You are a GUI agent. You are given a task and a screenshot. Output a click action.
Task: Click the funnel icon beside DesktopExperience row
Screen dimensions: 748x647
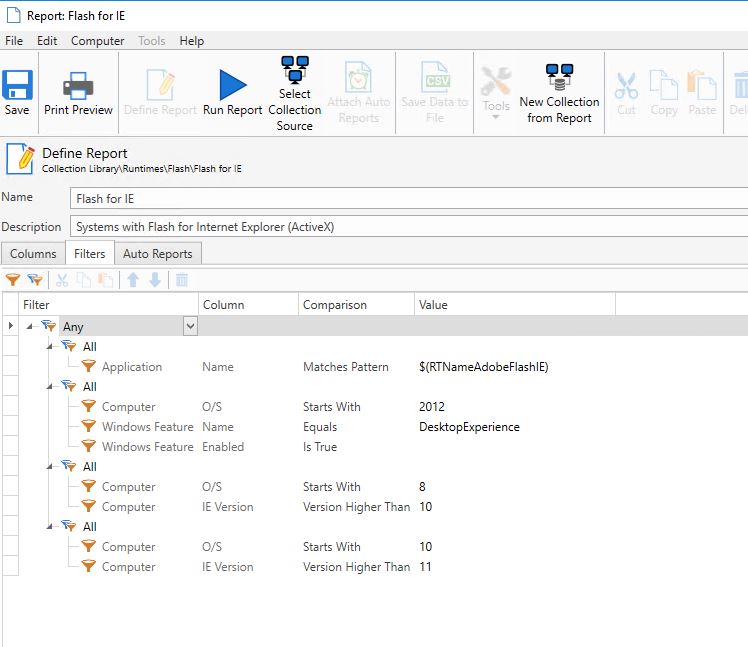(x=88, y=427)
